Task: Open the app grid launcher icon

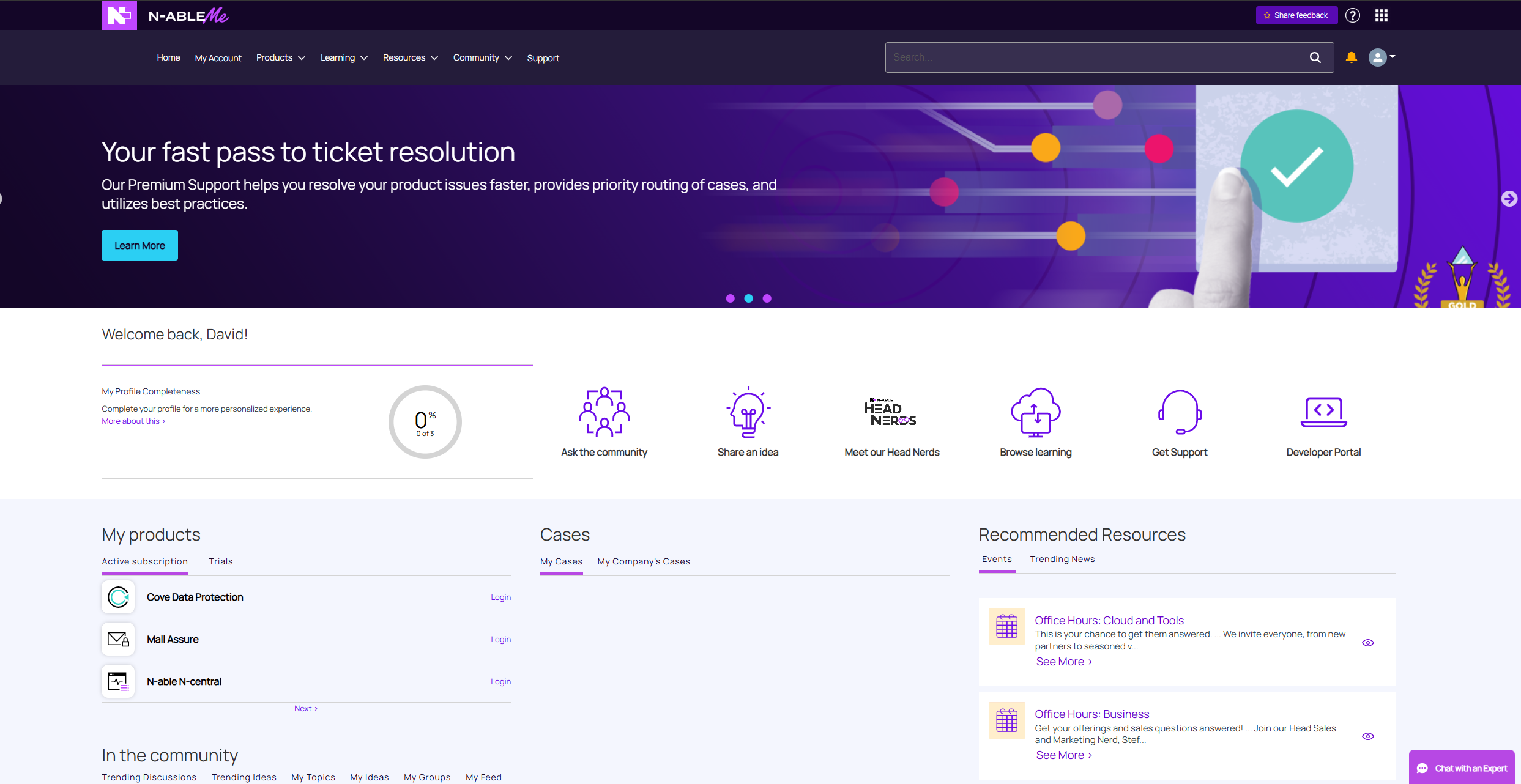Action: tap(1381, 15)
